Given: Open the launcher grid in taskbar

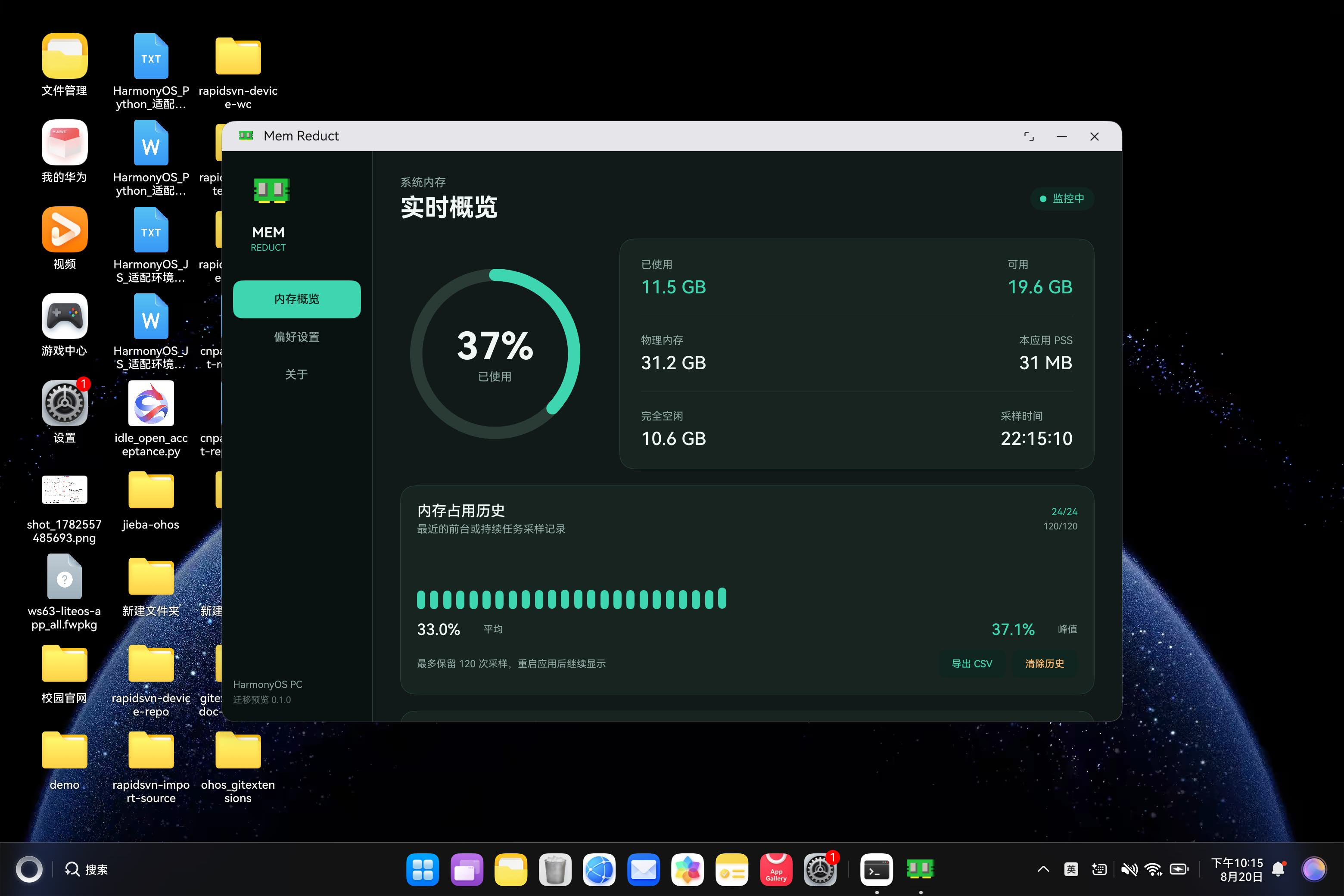Looking at the screenshot, I should tap(422, 870).
